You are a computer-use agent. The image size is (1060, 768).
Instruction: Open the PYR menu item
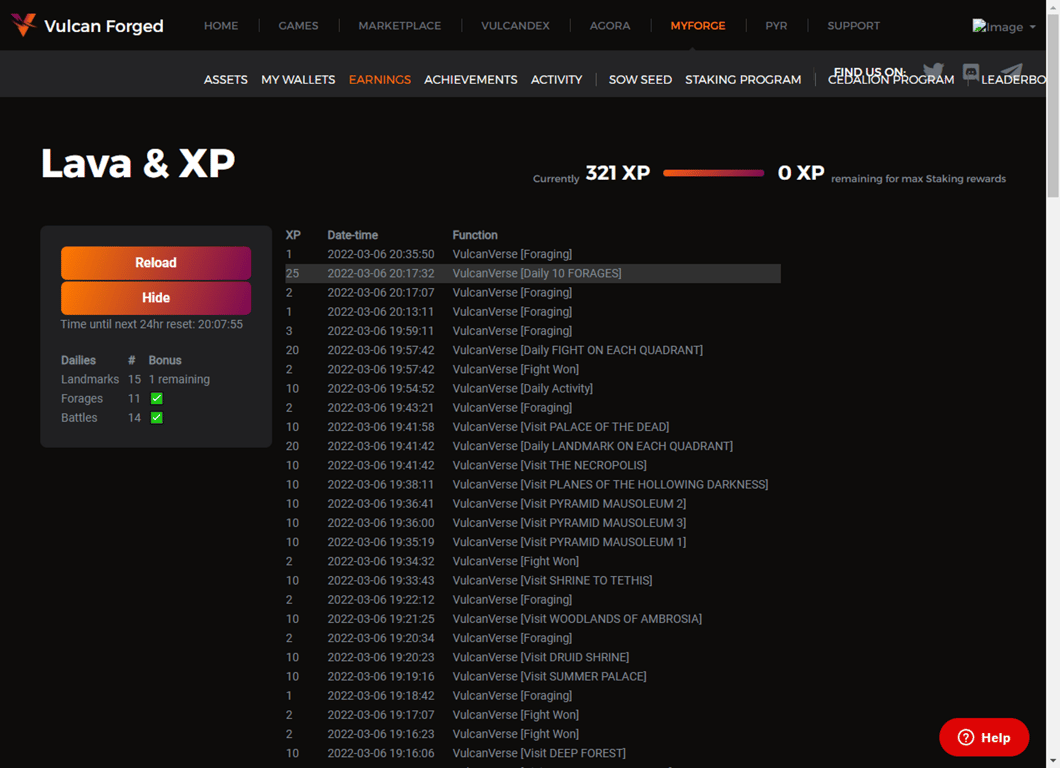[x=776, y=26]
